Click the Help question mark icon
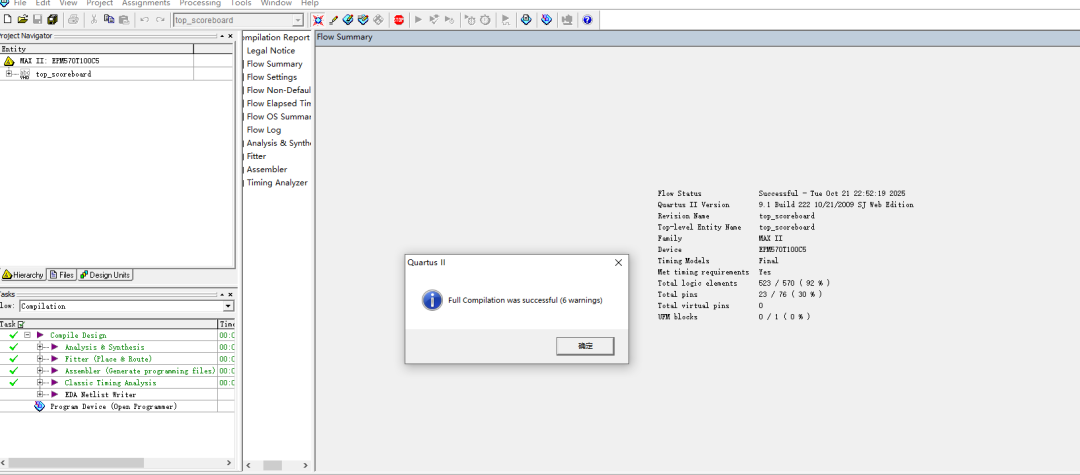The height and width of the screenshot is (475, 1080). point(587,20)
